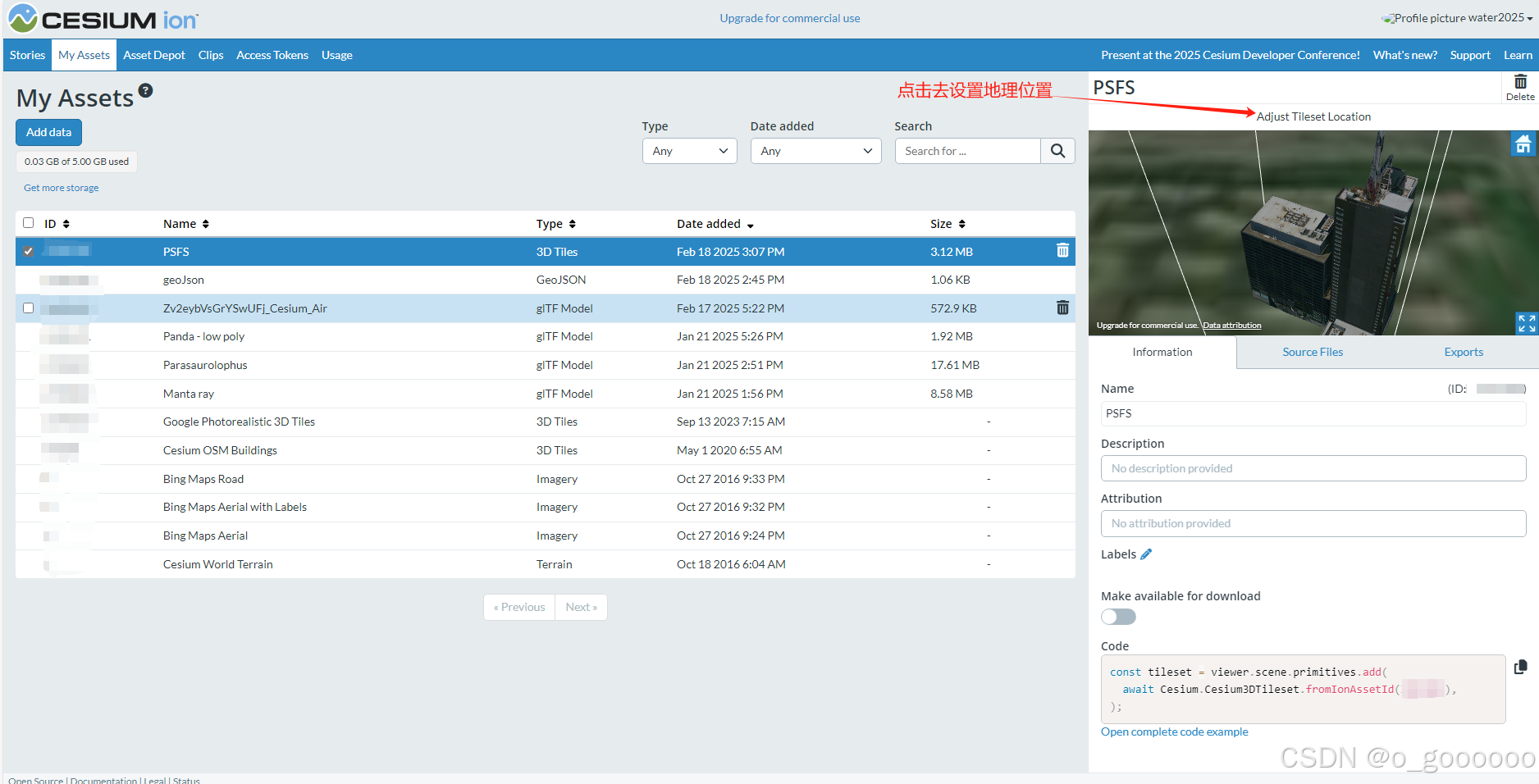Click the Description input field
The height and width of the screenshot is (784, 1539).
[x=1313, y=468]
